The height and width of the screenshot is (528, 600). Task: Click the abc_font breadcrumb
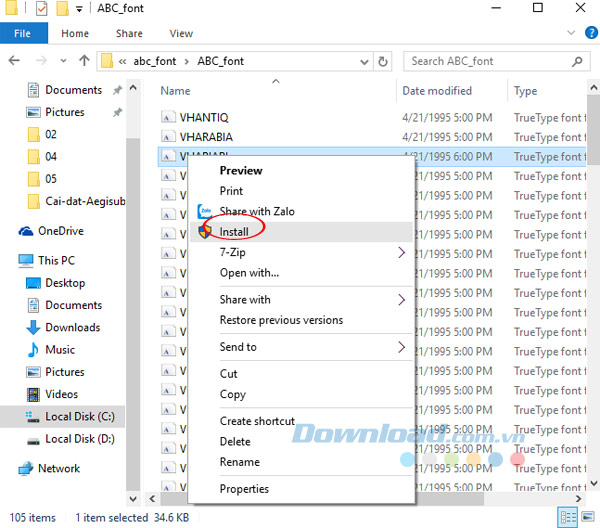(x=155, y=61)
